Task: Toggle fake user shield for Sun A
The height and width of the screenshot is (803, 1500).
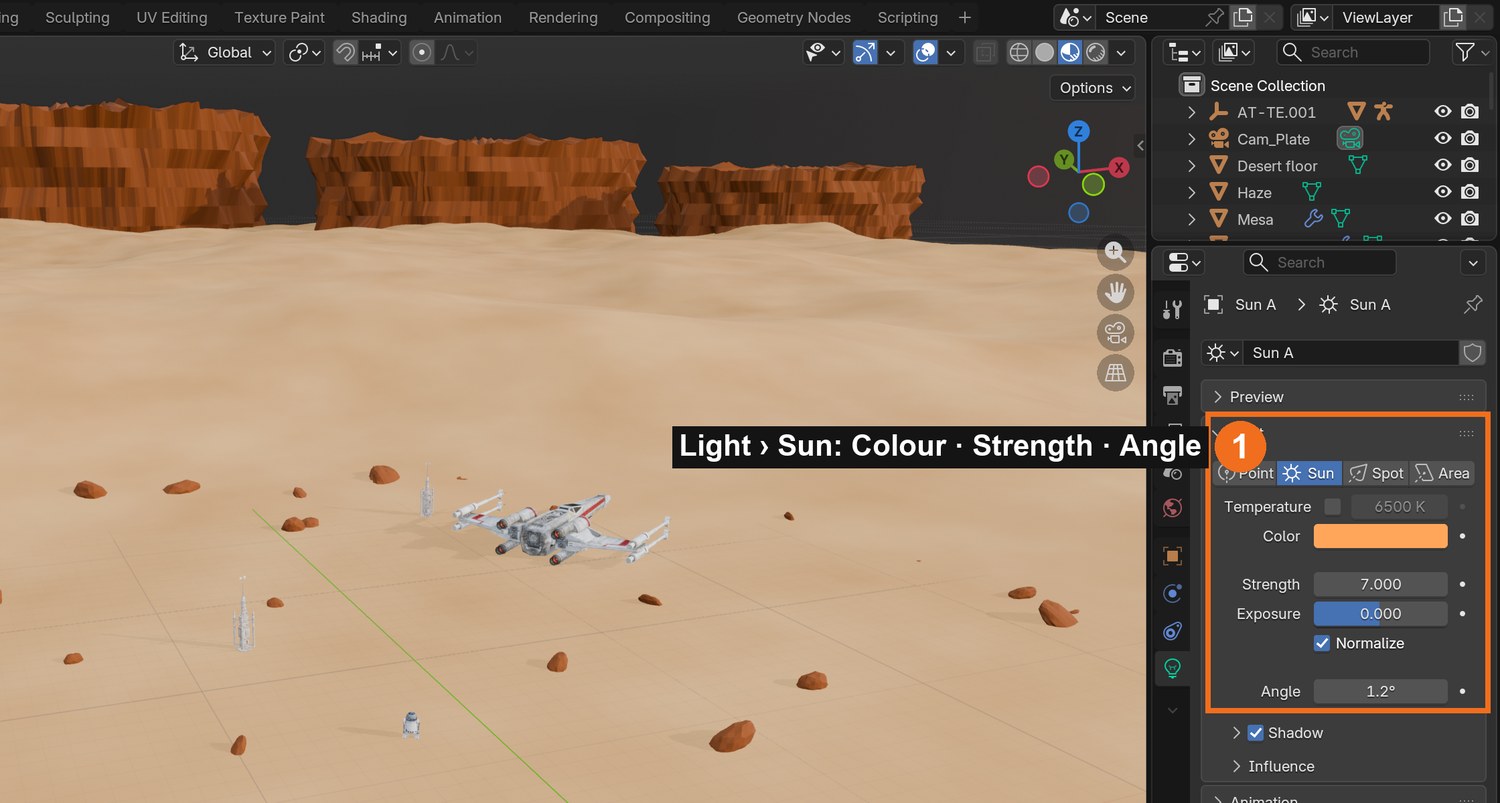Action: click(1472, 353)
